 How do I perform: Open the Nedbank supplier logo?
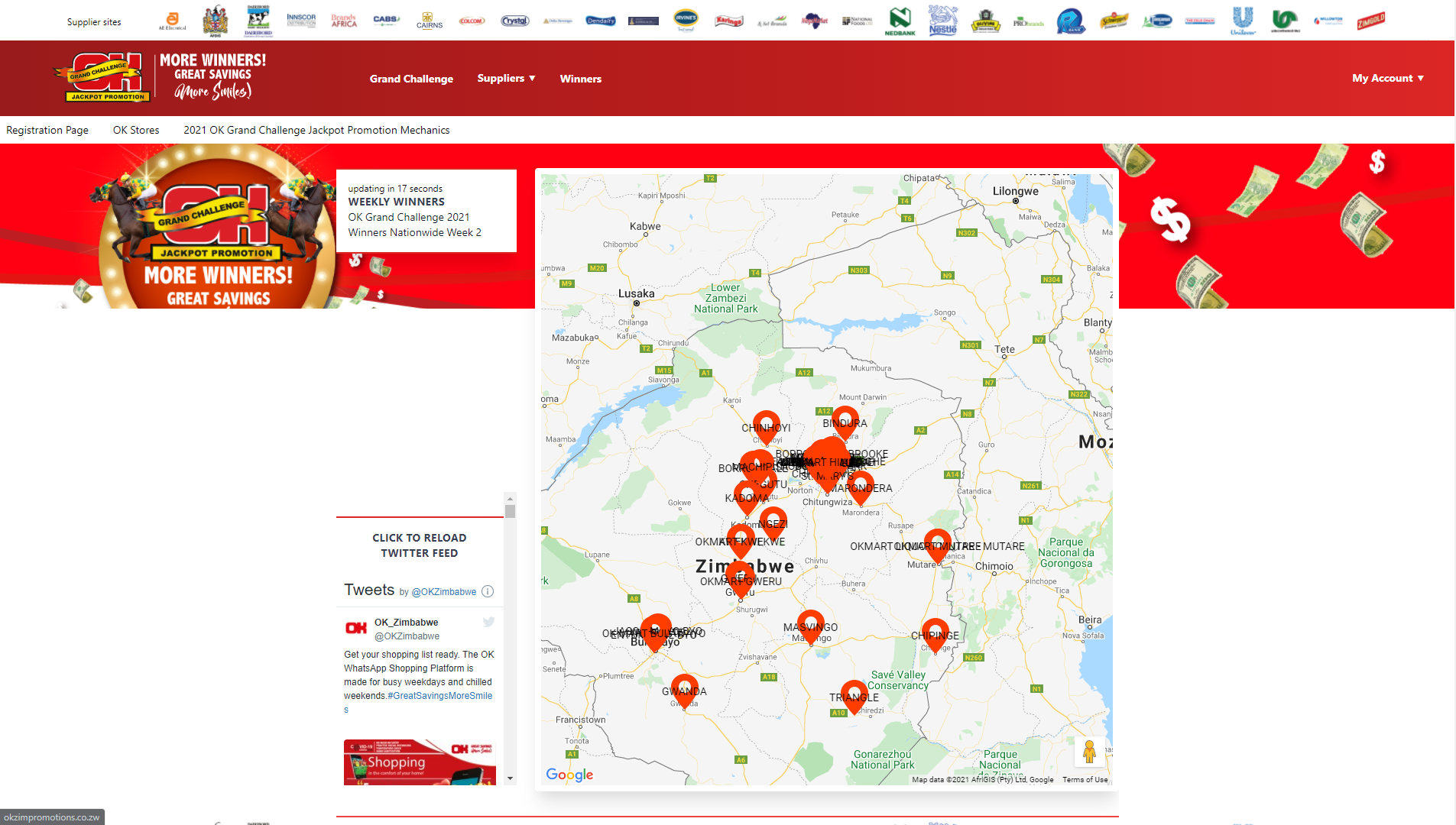click(x=900, y=21)
